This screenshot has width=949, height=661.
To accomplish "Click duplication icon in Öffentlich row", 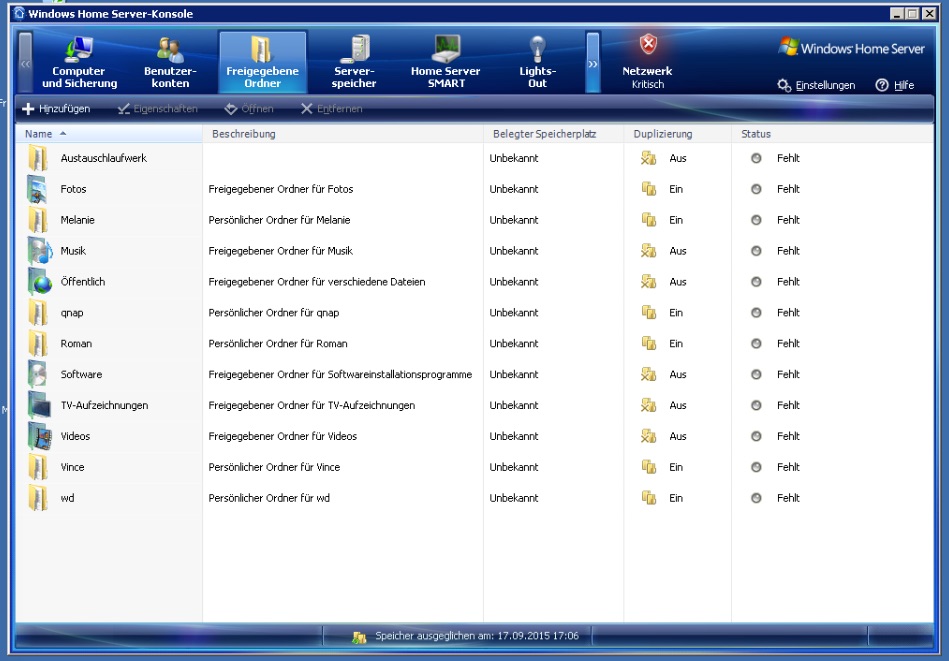I will click(x=648, y=281).
